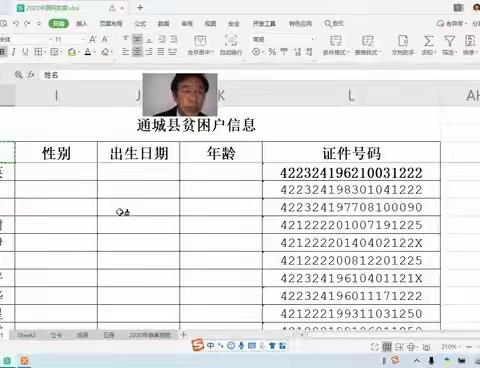Switch to the green Home ribbon tab

(59, 23)
